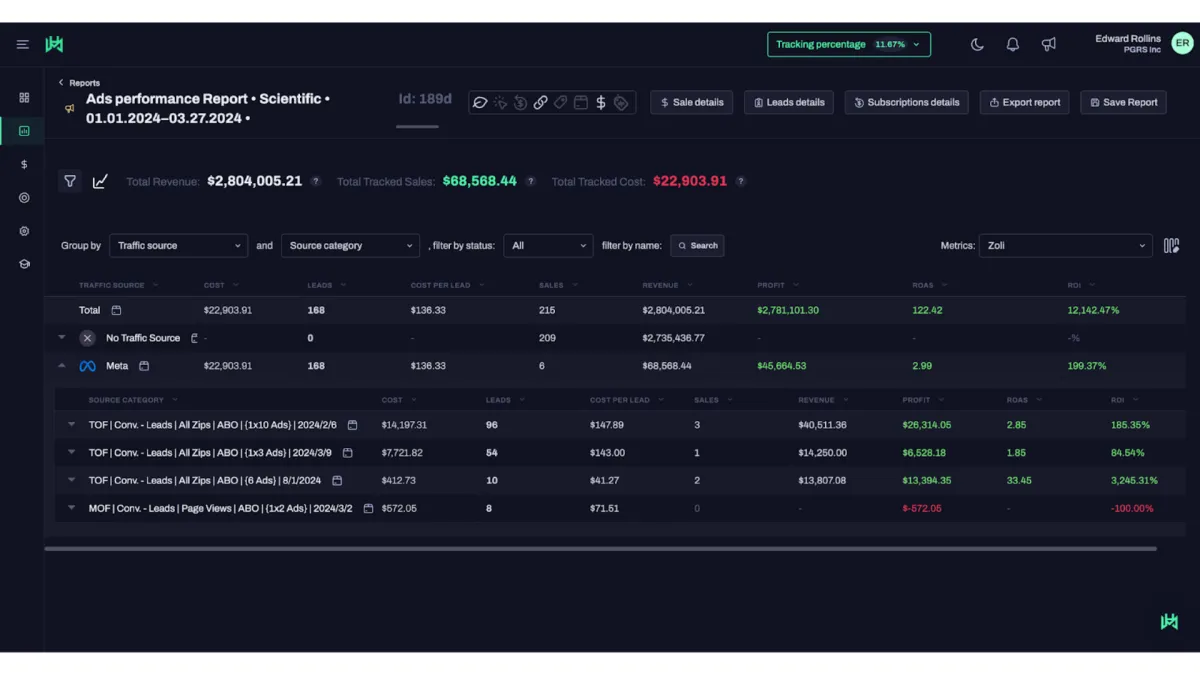
Task: Click the Save Report button
Action: coord(1123,102)
